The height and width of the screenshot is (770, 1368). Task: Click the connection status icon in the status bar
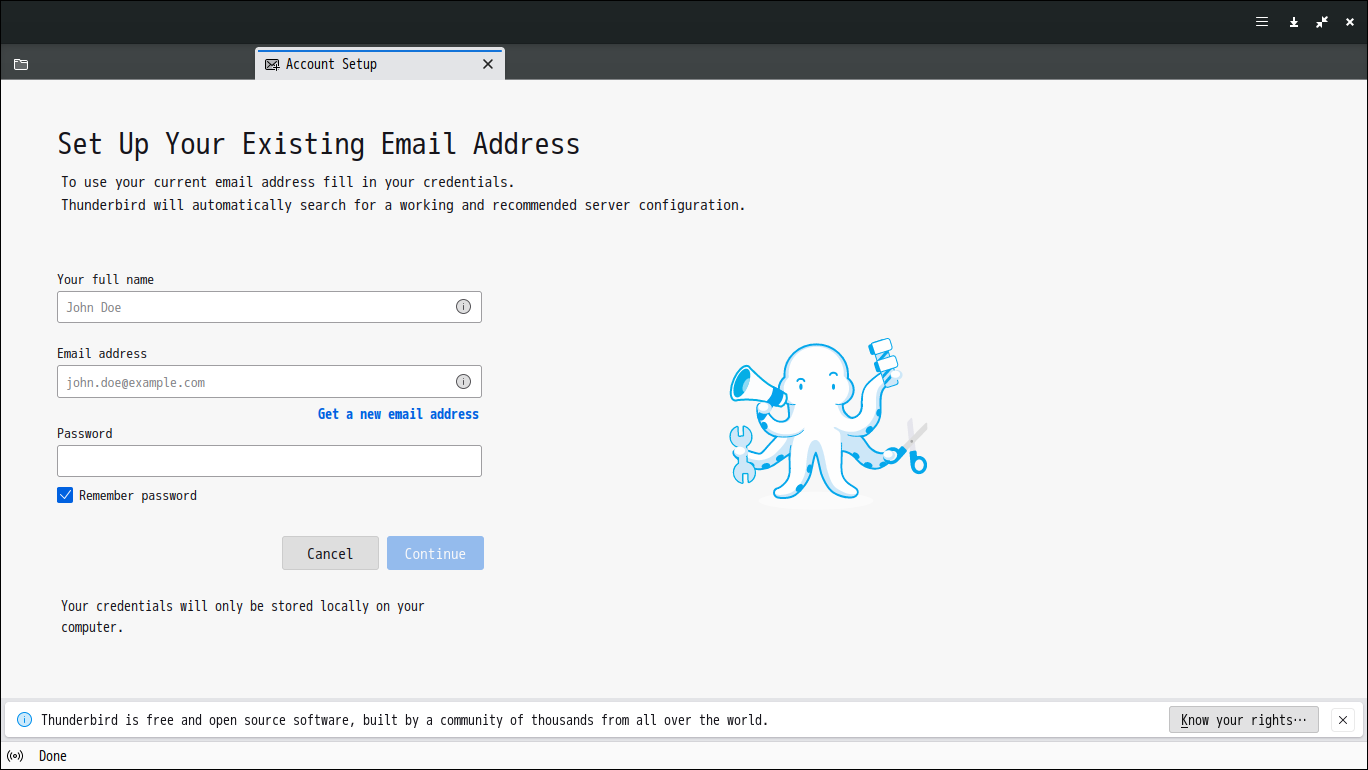point(15,756)
